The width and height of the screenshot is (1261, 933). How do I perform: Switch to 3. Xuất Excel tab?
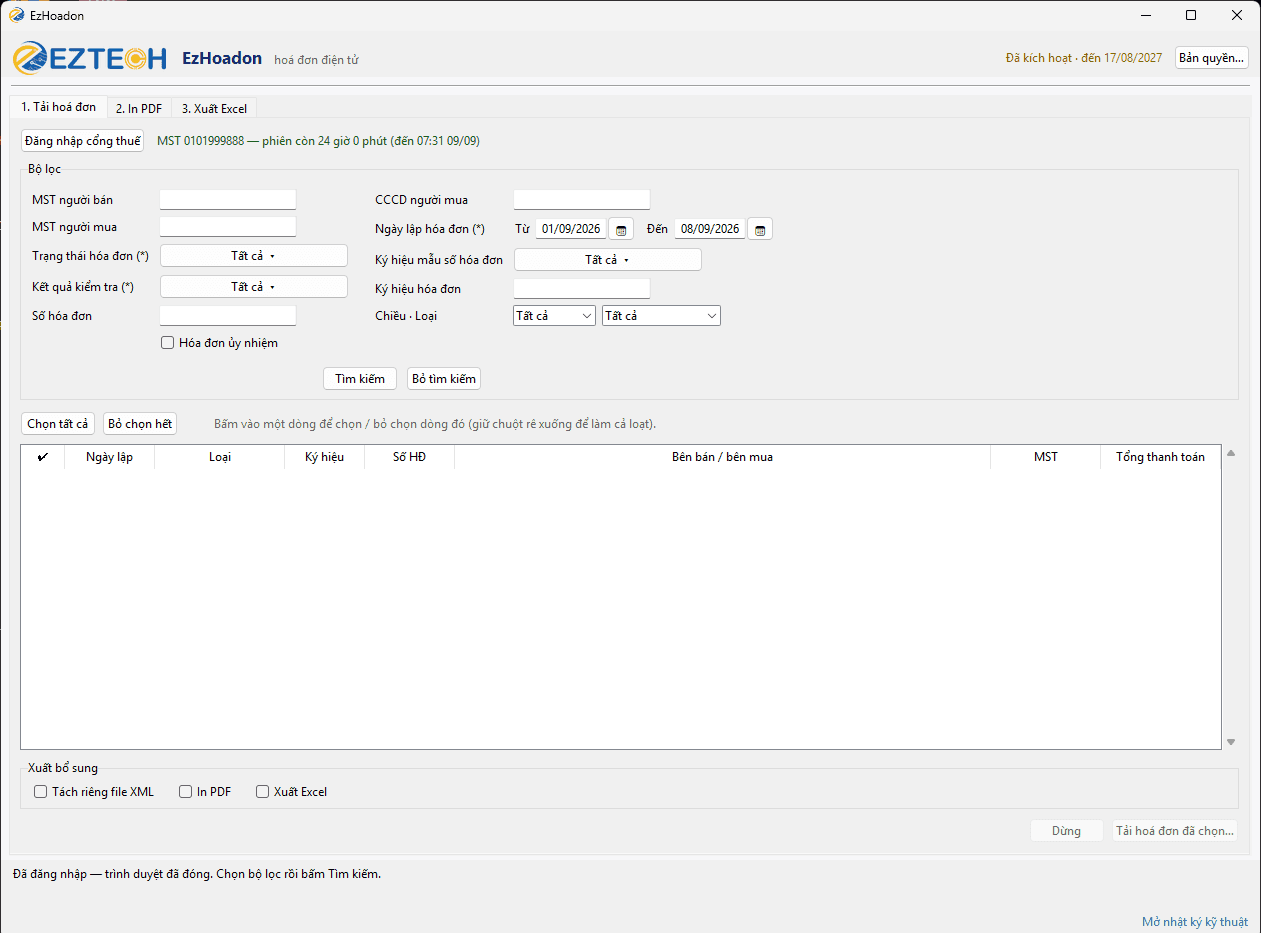[214, 108]
